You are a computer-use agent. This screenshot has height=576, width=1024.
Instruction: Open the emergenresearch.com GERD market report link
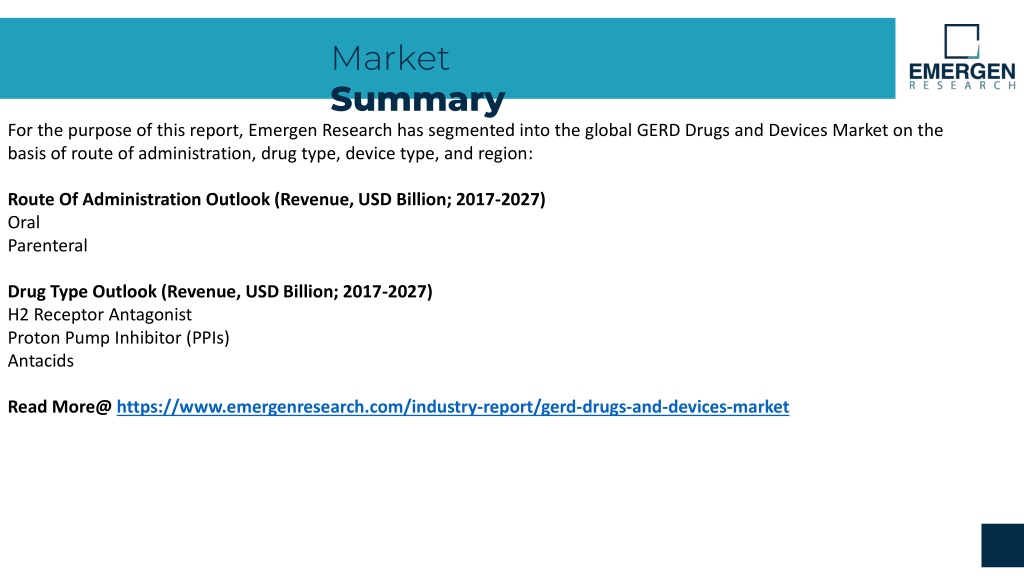click(x=453, y=407)
